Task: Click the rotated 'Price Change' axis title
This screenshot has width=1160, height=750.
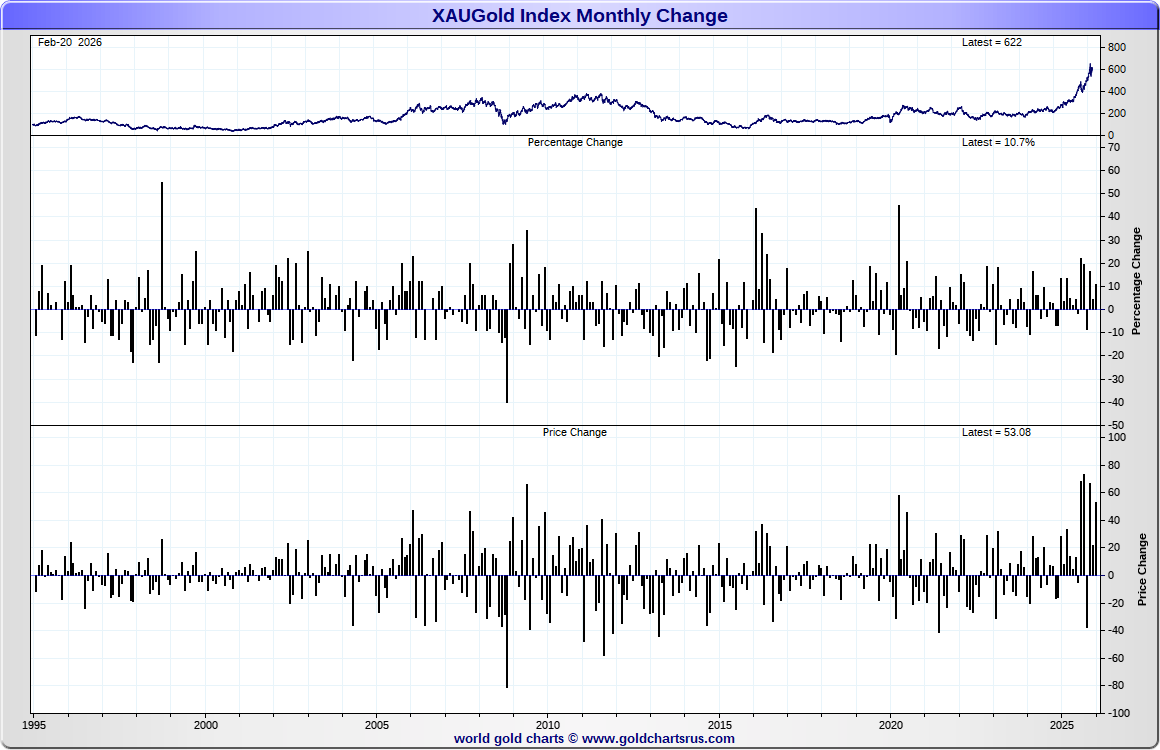Action: (x=1142, y=570)
